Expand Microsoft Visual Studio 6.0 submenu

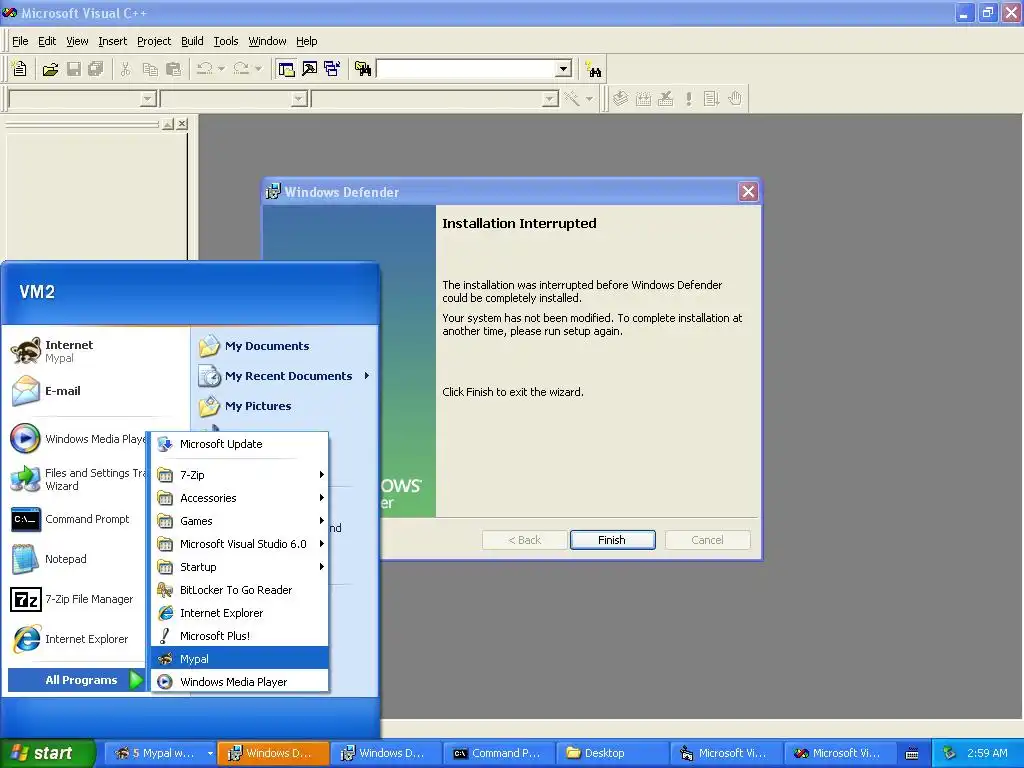point(240,543)
